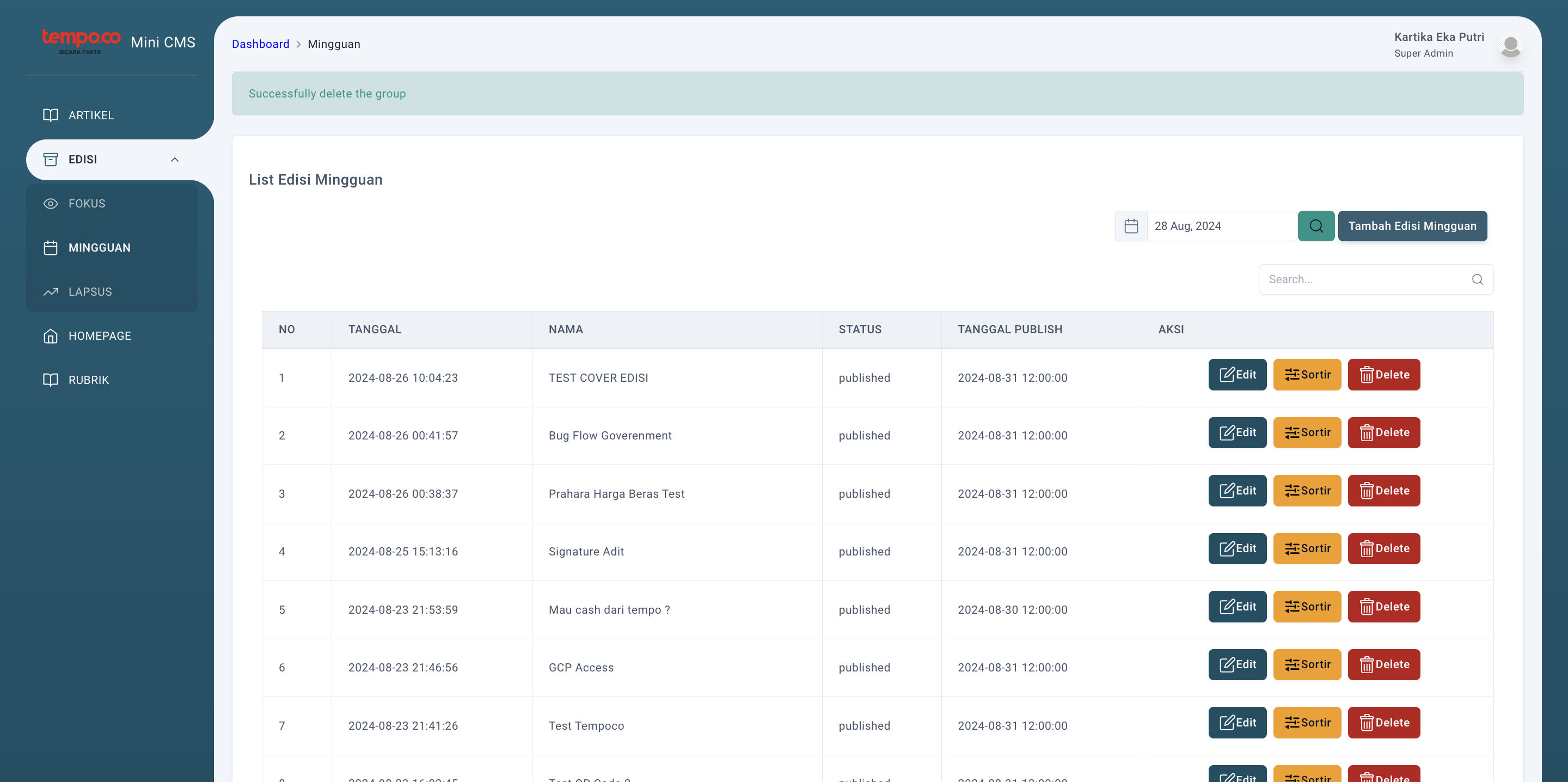
Task: Select the MINGGUAN submenu item
Action: click(112, 248)
